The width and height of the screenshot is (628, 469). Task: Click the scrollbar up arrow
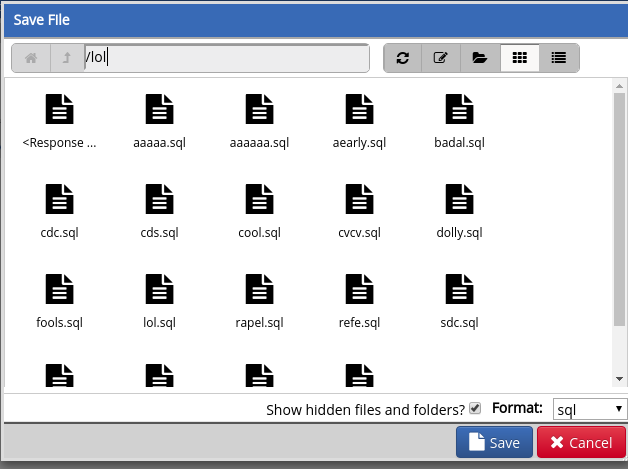tap(620, 87)
